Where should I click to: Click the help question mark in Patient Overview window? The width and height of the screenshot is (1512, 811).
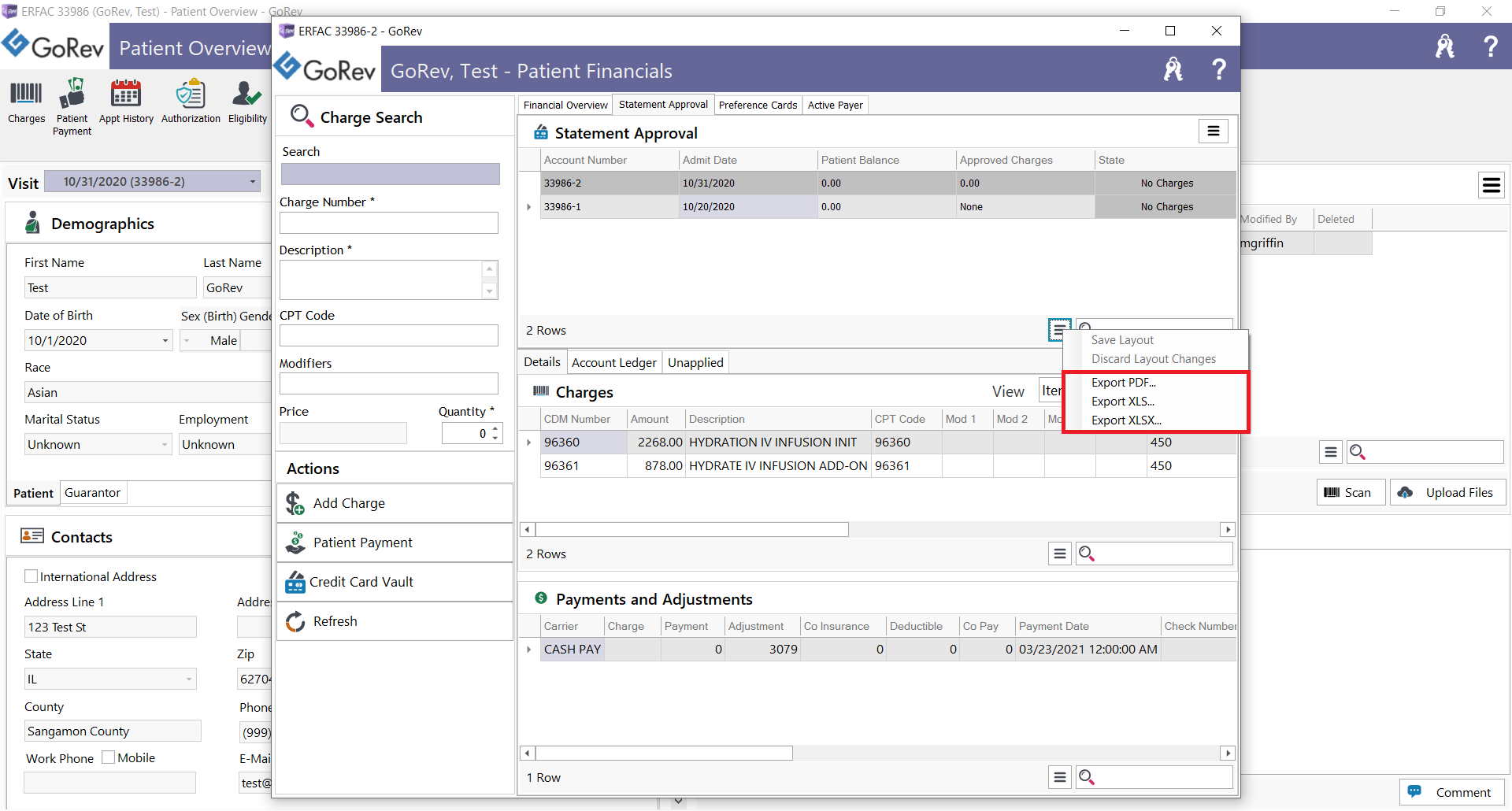point(1490,46)
